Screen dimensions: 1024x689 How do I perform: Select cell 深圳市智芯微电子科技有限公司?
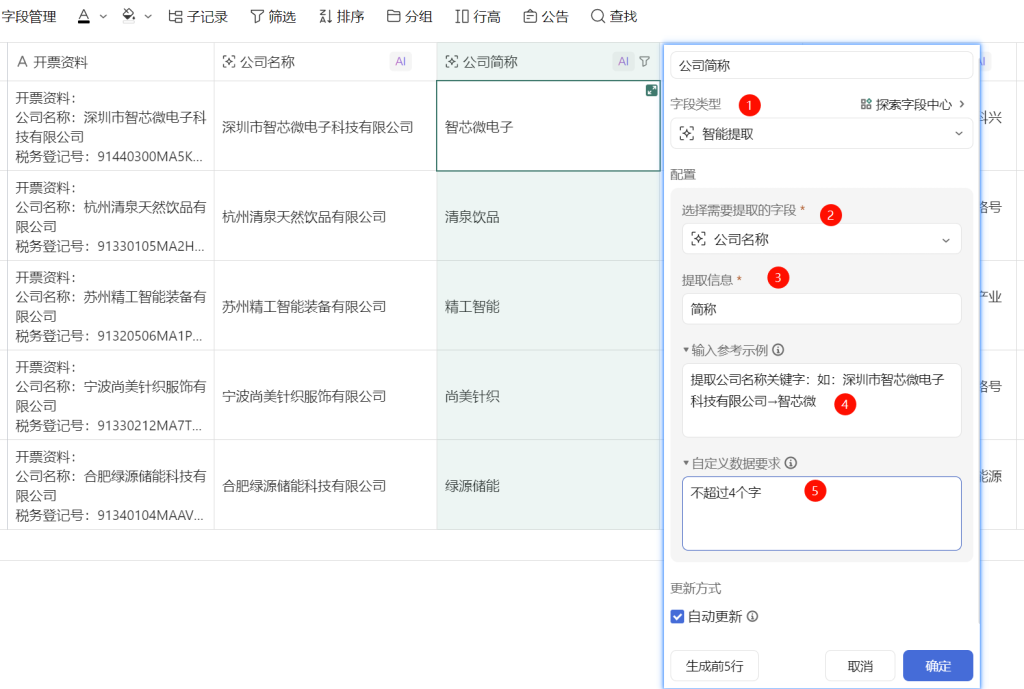(x=325, y=126)
